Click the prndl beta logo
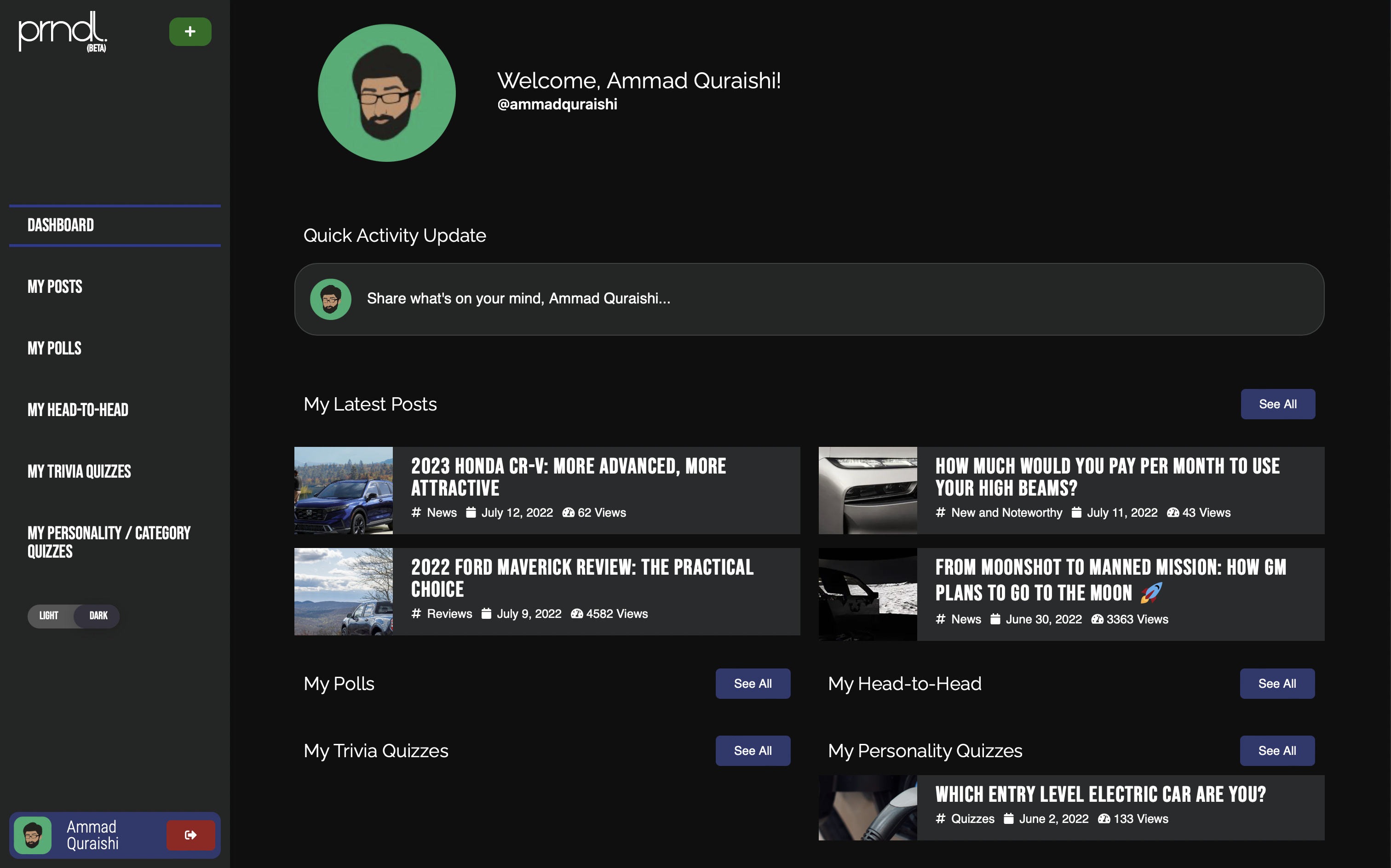 [63, 32]
